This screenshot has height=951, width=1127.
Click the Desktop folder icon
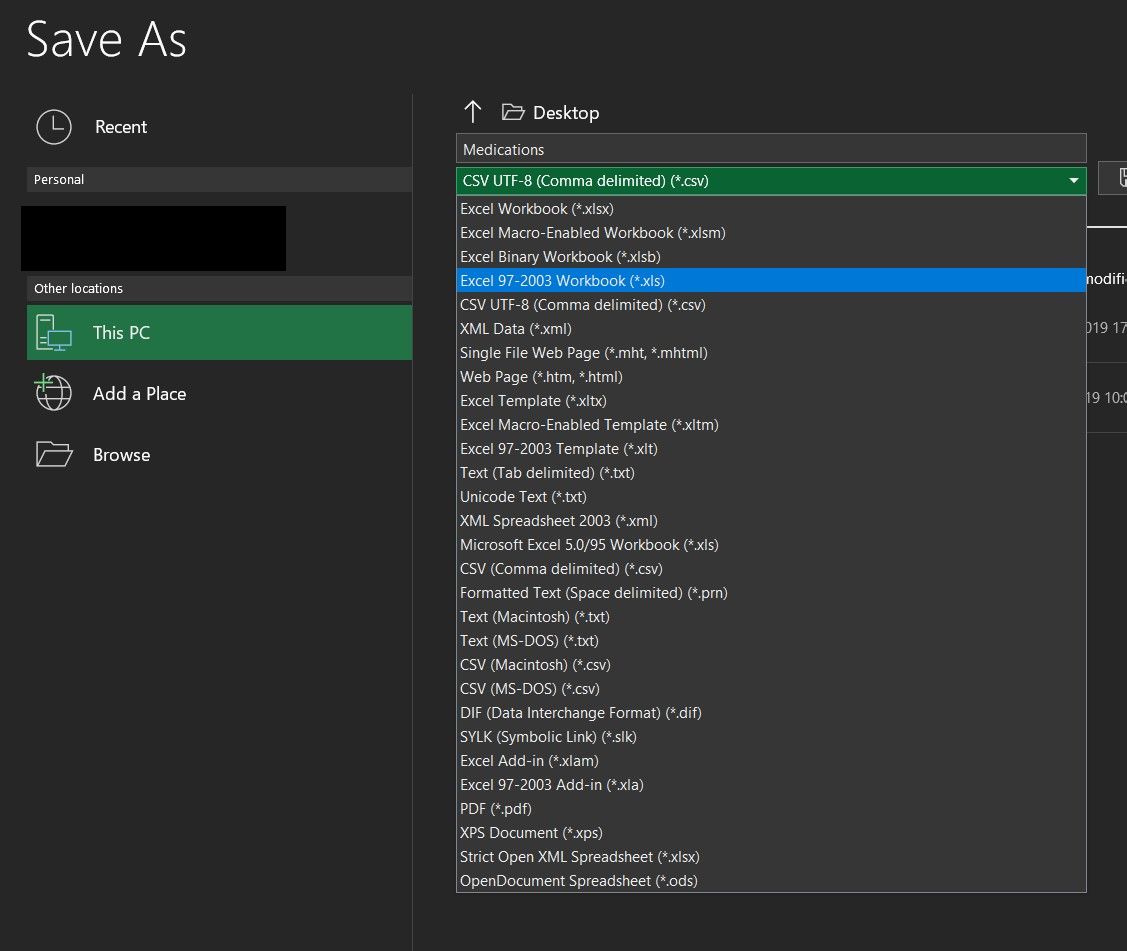(513, 112)
